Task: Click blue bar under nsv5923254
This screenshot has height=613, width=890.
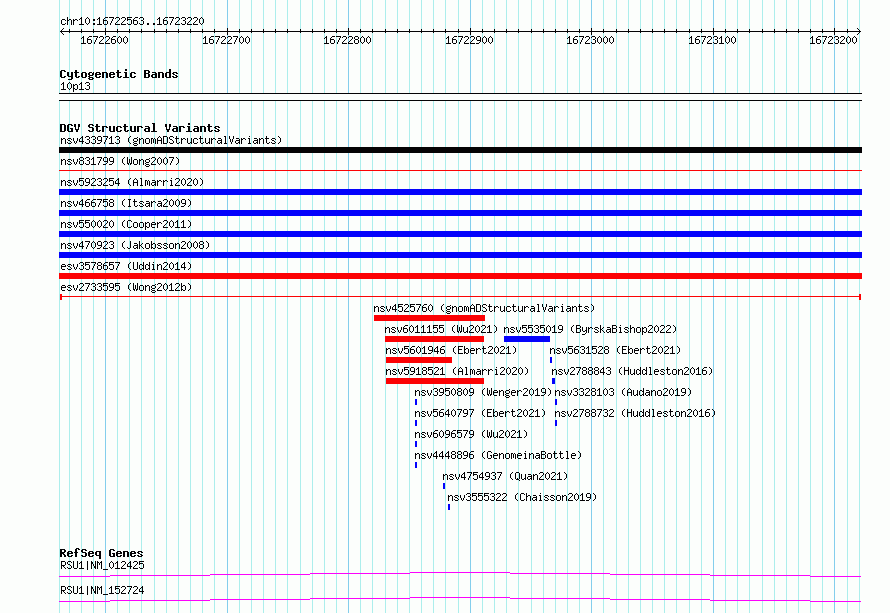Action: pyautogui.click(x=460, y=192)
